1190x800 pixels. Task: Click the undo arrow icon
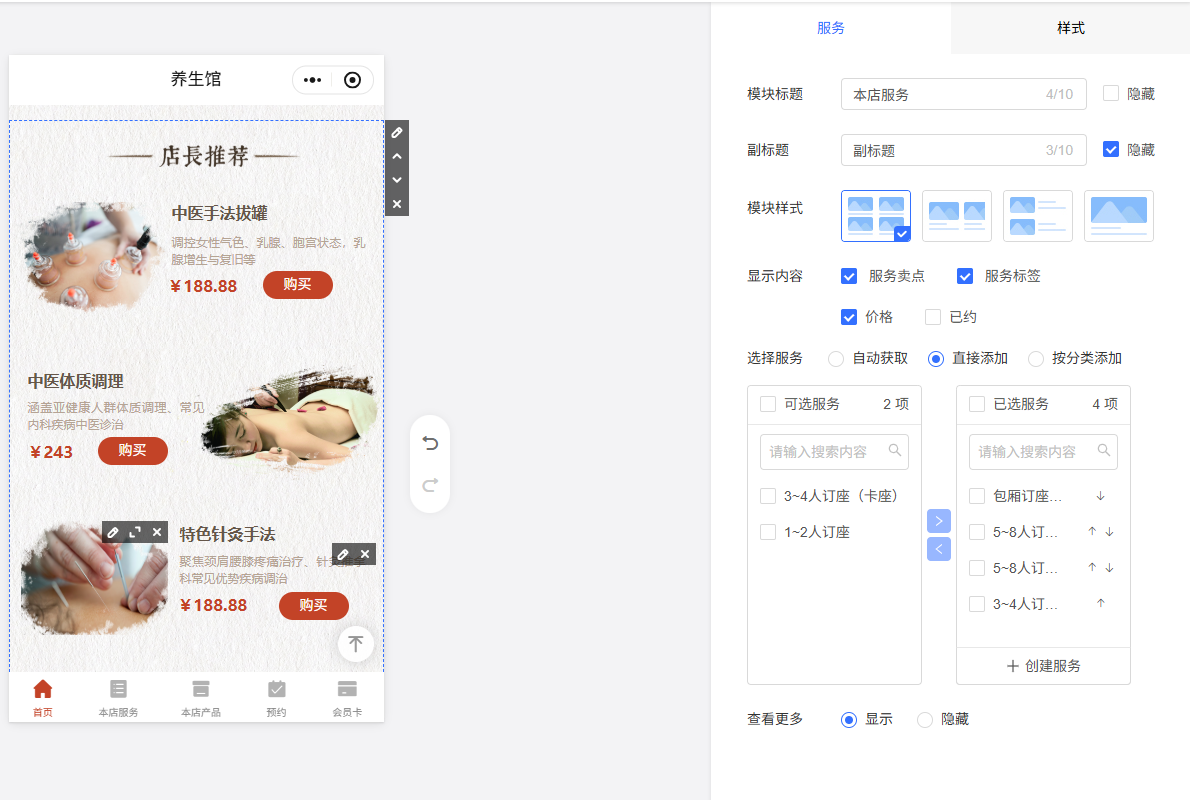point(430,443)
